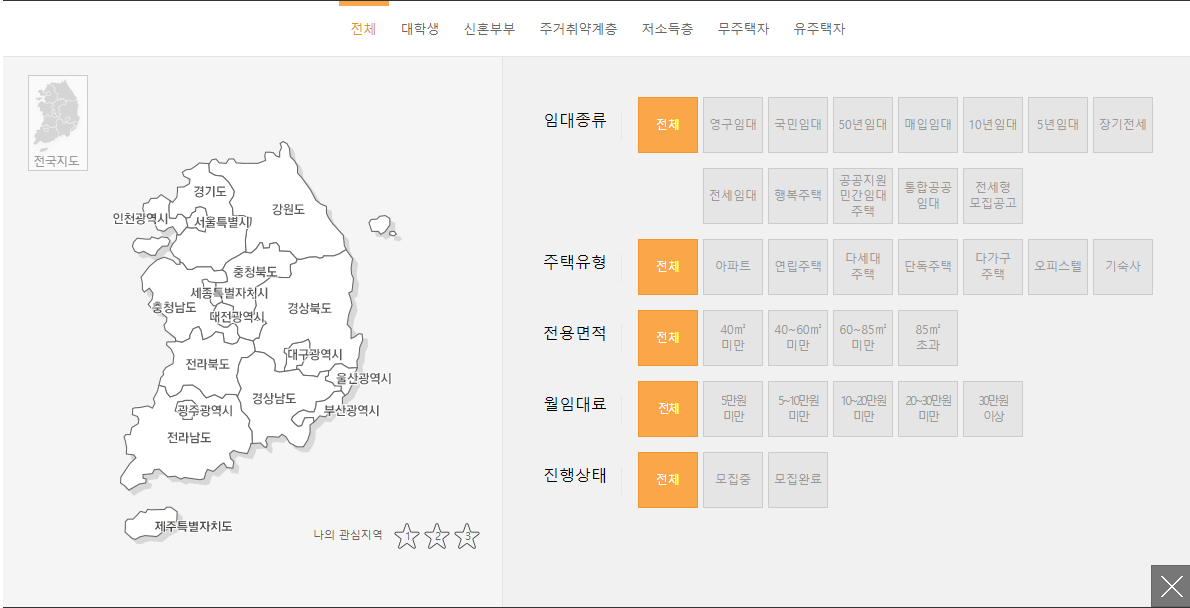Toggle the 아파트 housing type filter
The image size is (1190, 608).
click(733, 266)
